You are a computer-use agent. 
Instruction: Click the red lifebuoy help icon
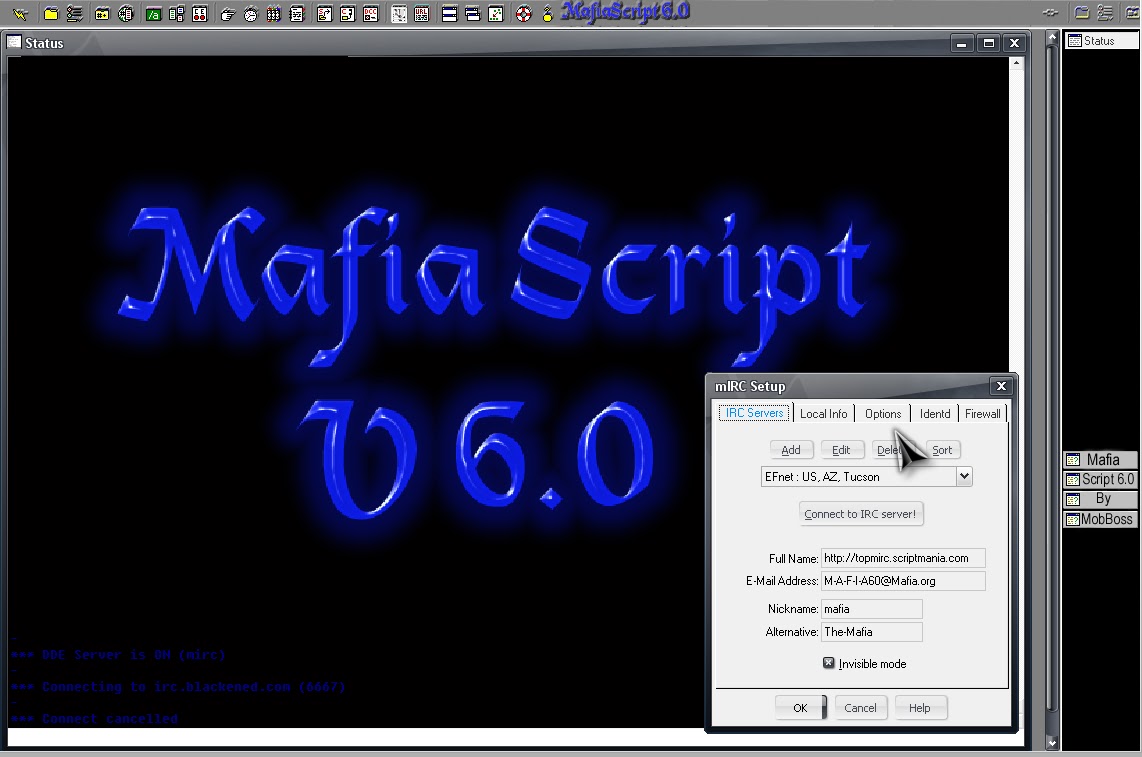pos(523,14)
